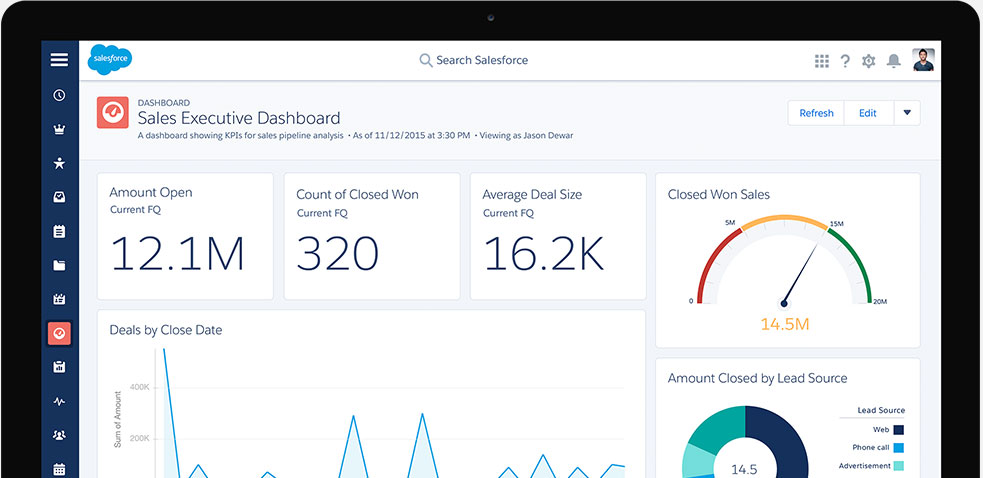Screen dimensions: 983x478
Task: Open the App Launcher grid icon
Action: coord(822,61)
